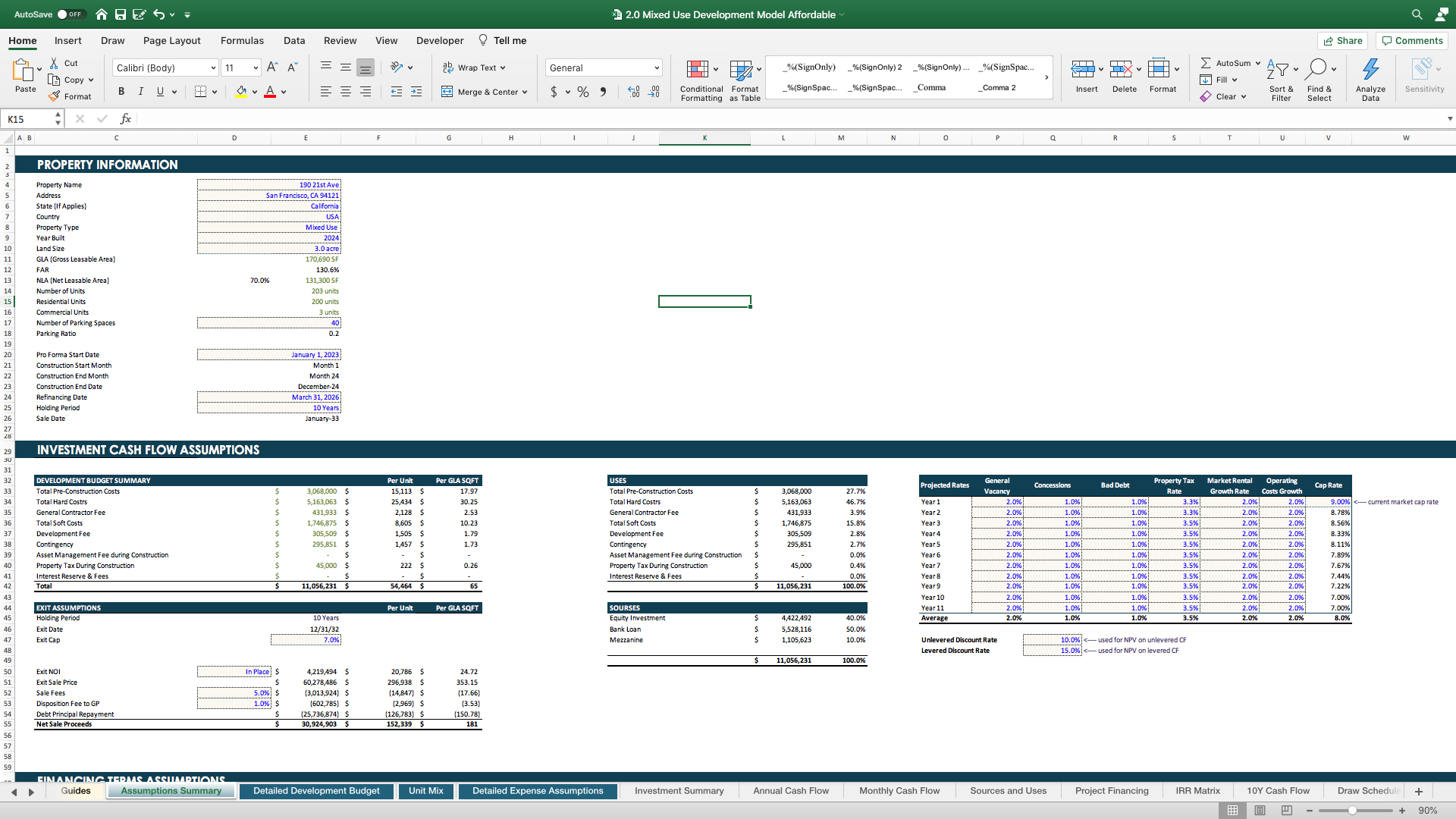Viewport: 1456px width, 819px height.
Task: Decrease font size with smaller A icon
Action: pos(293,67)
